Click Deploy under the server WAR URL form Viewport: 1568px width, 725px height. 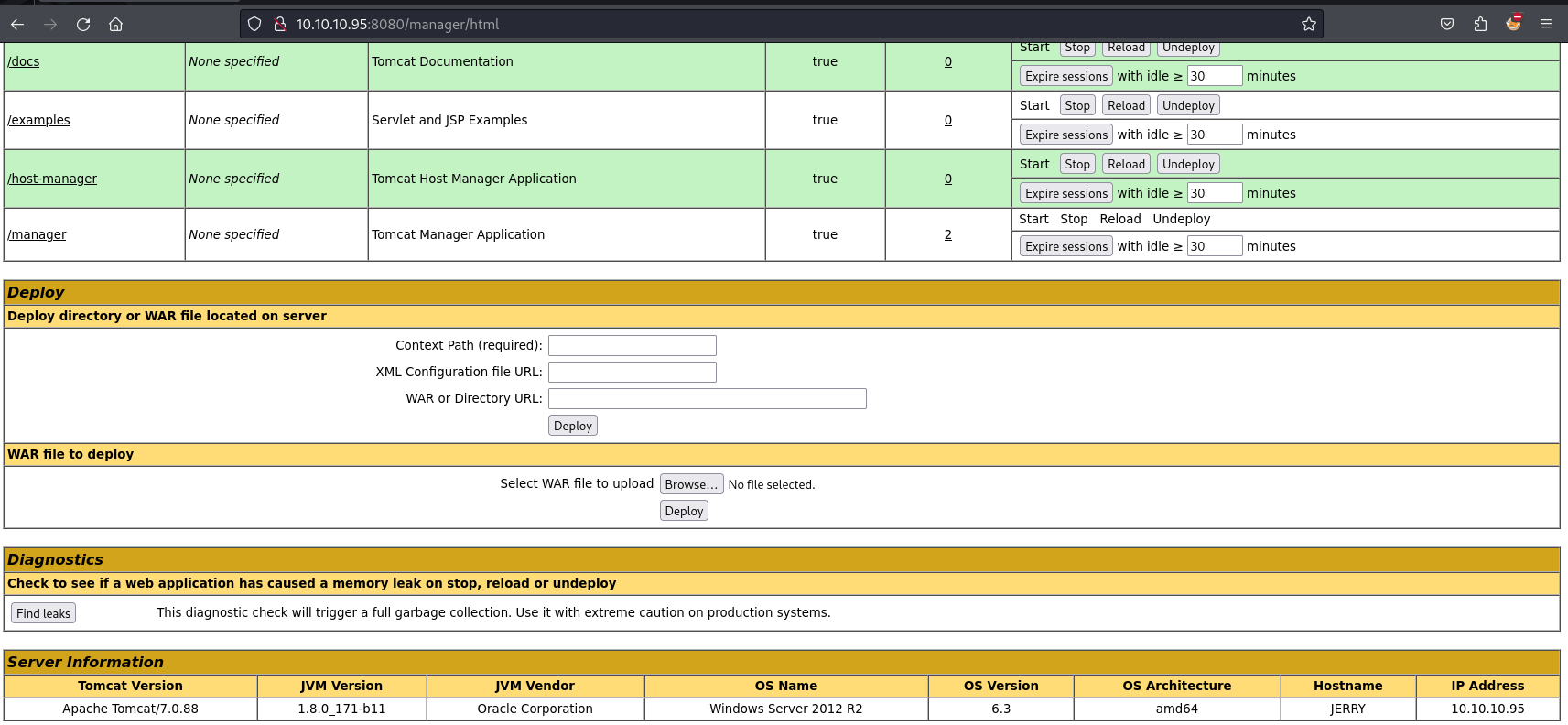[x=573, y=426]
